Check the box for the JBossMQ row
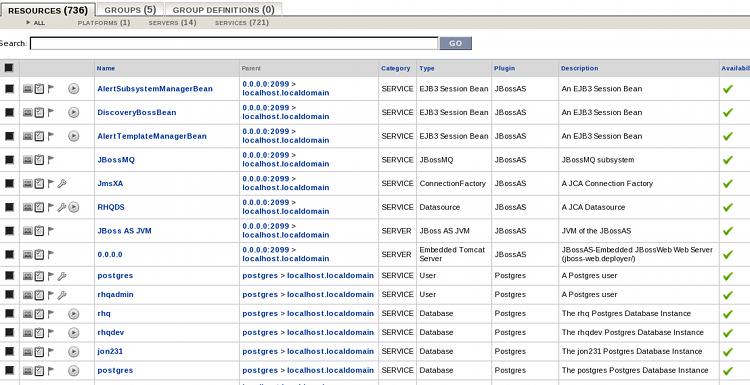This screenshot has width=750, height=385. tap(9, 160)
